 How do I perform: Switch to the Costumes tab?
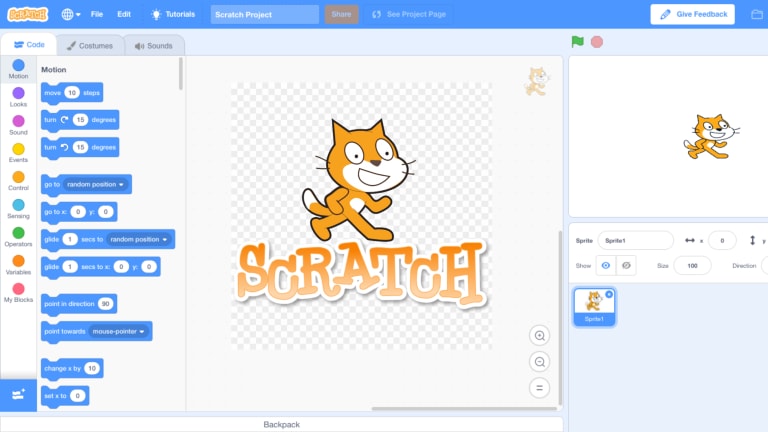90,46
